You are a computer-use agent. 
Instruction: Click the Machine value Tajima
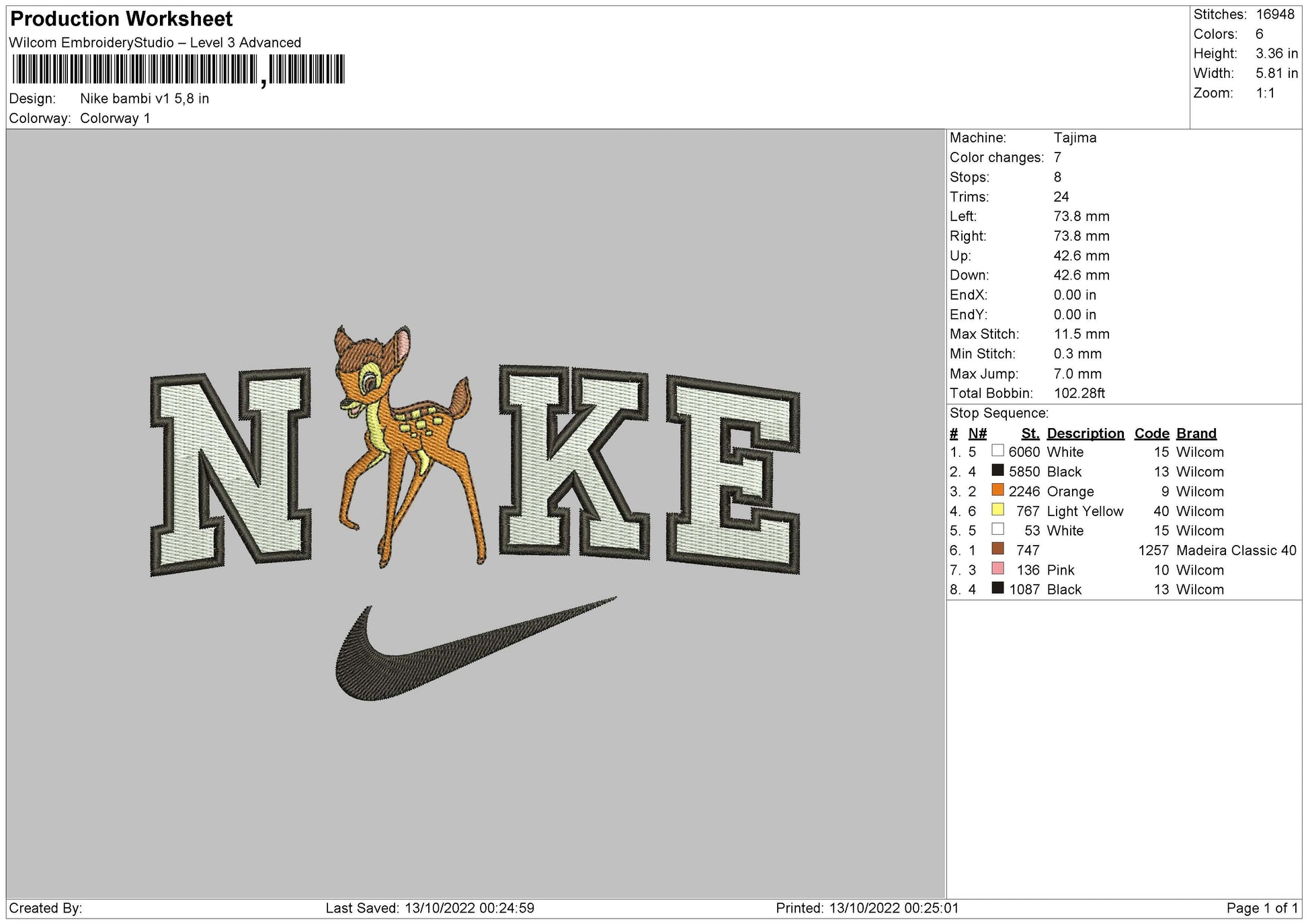pos(1075,138)
